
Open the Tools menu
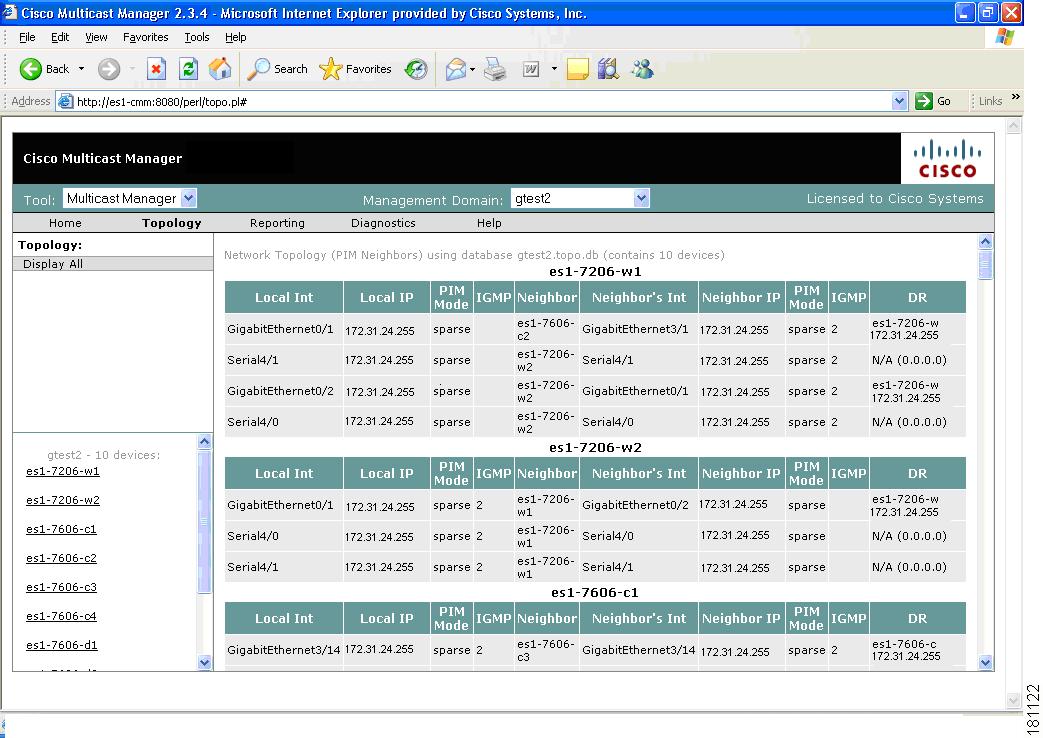197,37
